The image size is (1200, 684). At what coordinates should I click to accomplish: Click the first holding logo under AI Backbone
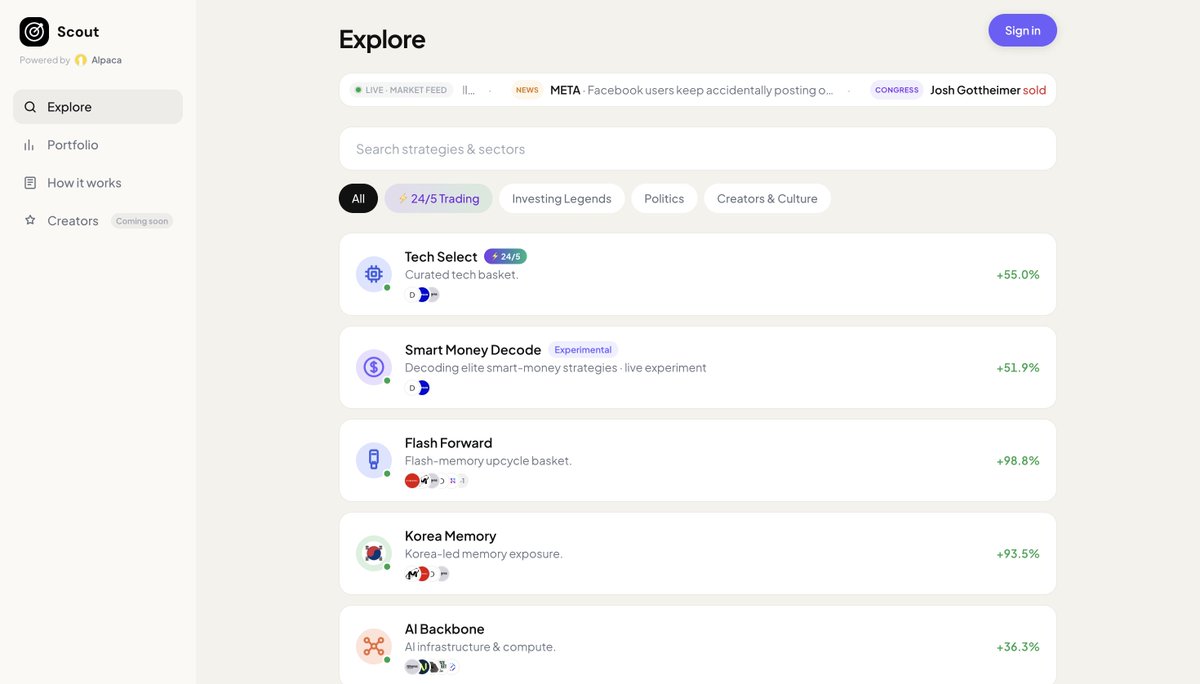coord(412,667)
